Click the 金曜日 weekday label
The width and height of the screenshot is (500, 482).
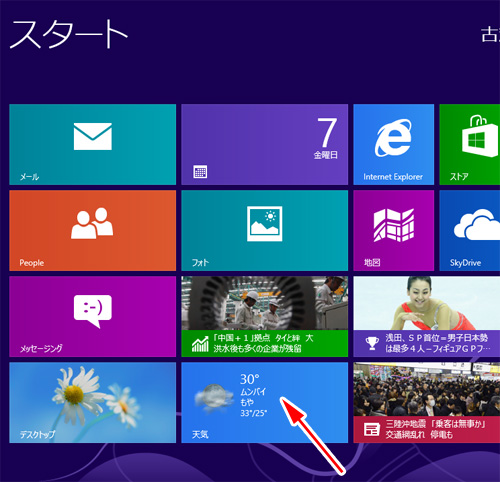click(x=326, y=155)
